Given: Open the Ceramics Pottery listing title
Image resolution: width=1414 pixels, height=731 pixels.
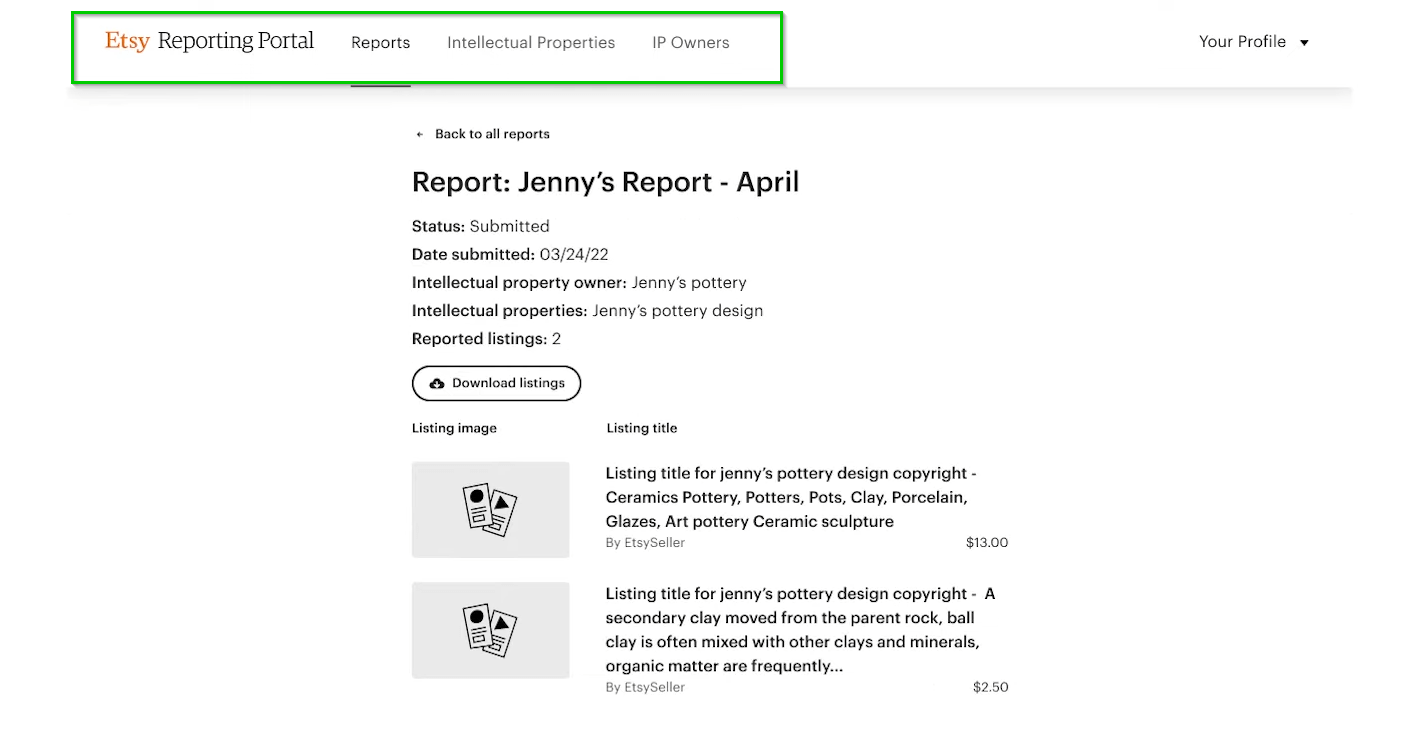Looking at the screenshot, I should 790,497.
